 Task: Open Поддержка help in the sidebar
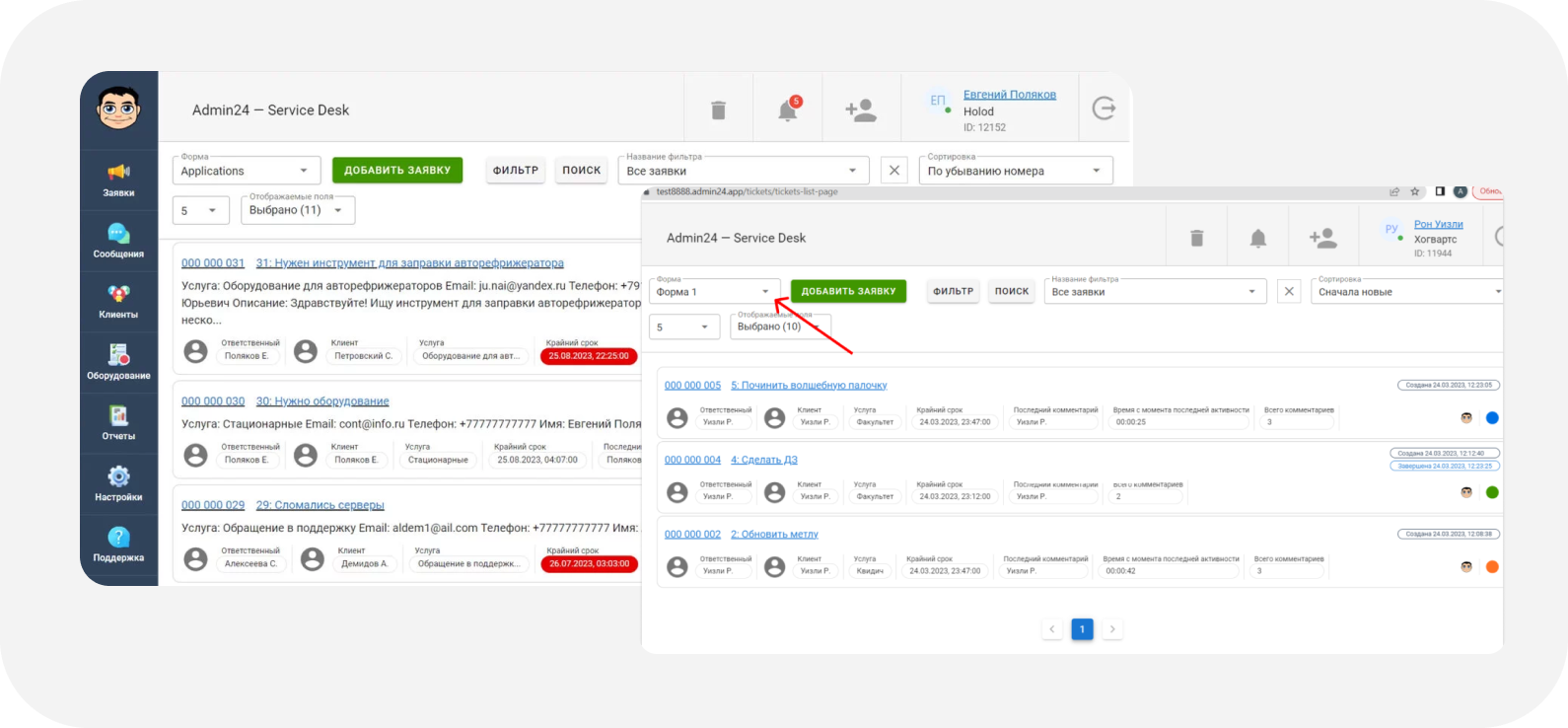[118, 546]
